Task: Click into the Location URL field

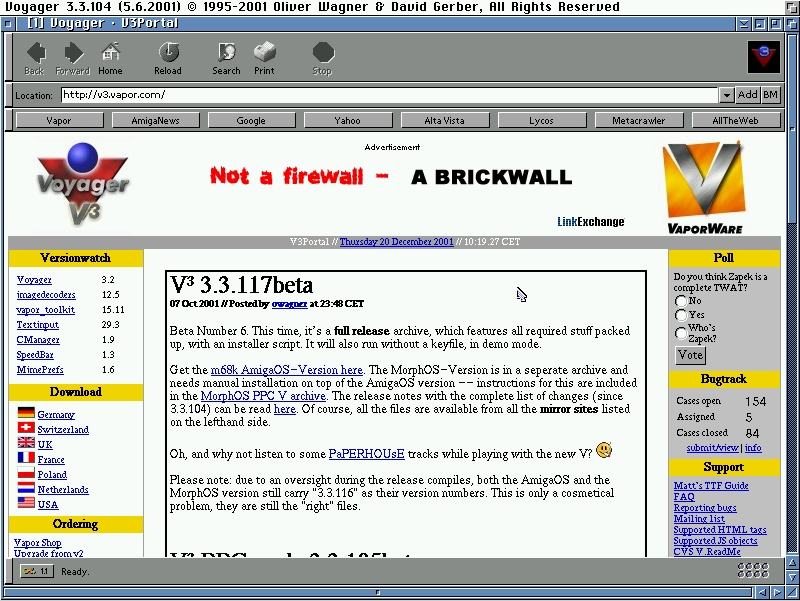Action: click(388, 95)
